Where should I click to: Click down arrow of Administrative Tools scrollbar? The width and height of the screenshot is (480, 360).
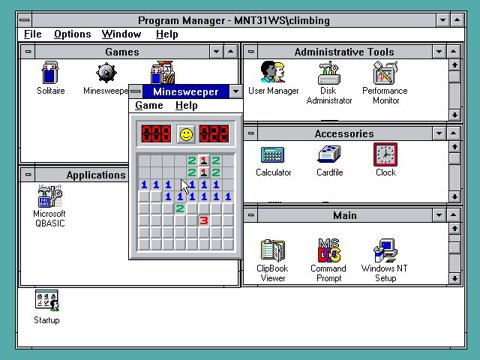(x=454, y=115)
